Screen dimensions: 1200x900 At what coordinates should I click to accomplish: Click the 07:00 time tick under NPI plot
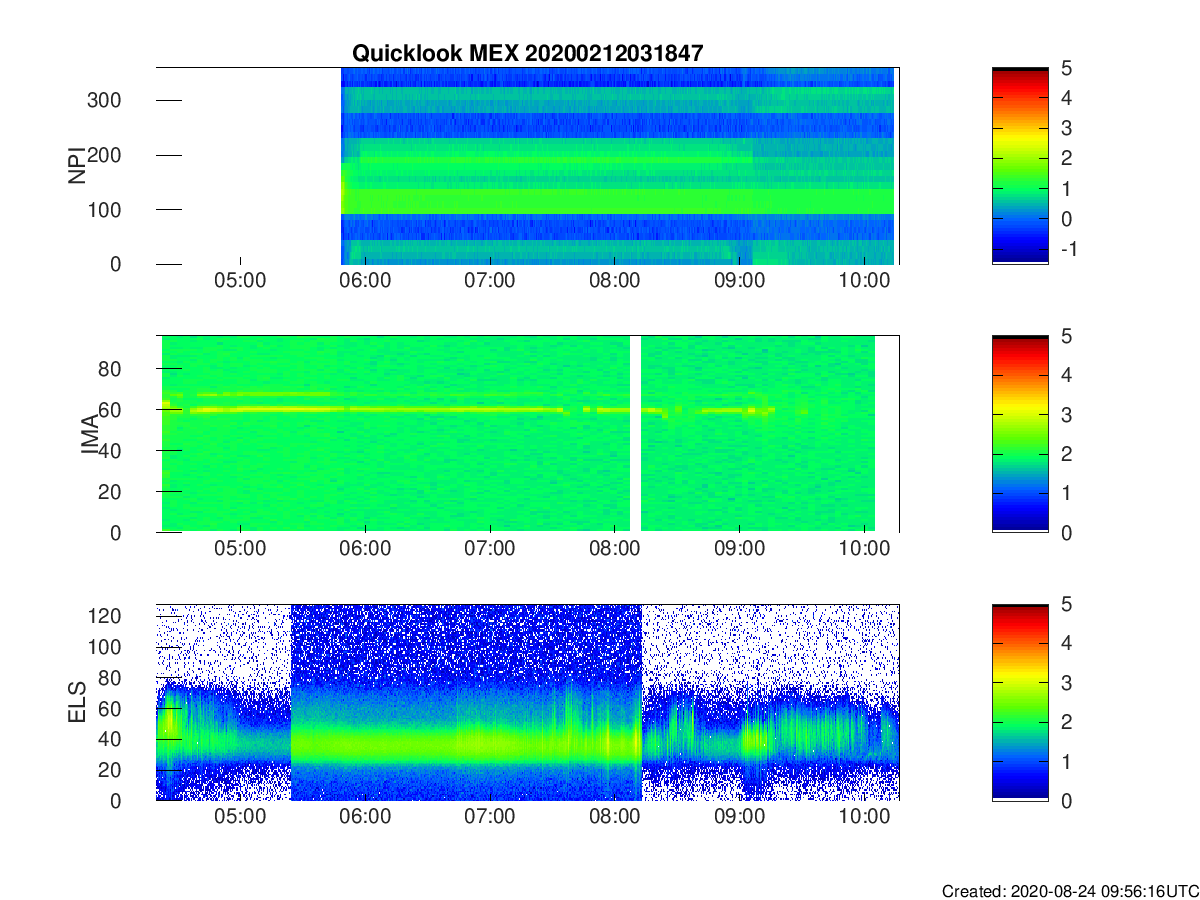coord(490,281)
